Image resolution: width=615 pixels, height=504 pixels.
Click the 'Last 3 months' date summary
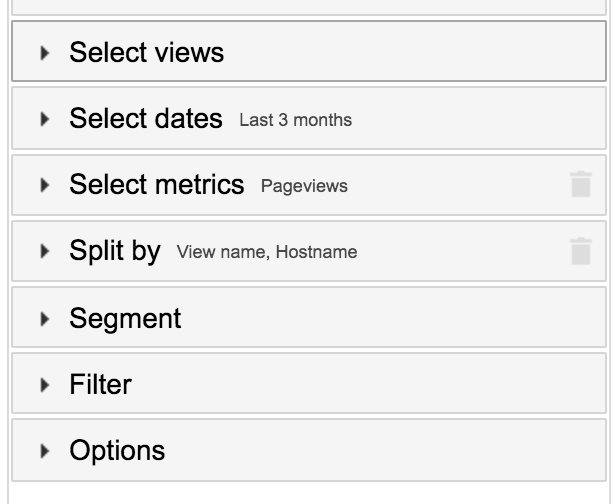tap(296, 121)
